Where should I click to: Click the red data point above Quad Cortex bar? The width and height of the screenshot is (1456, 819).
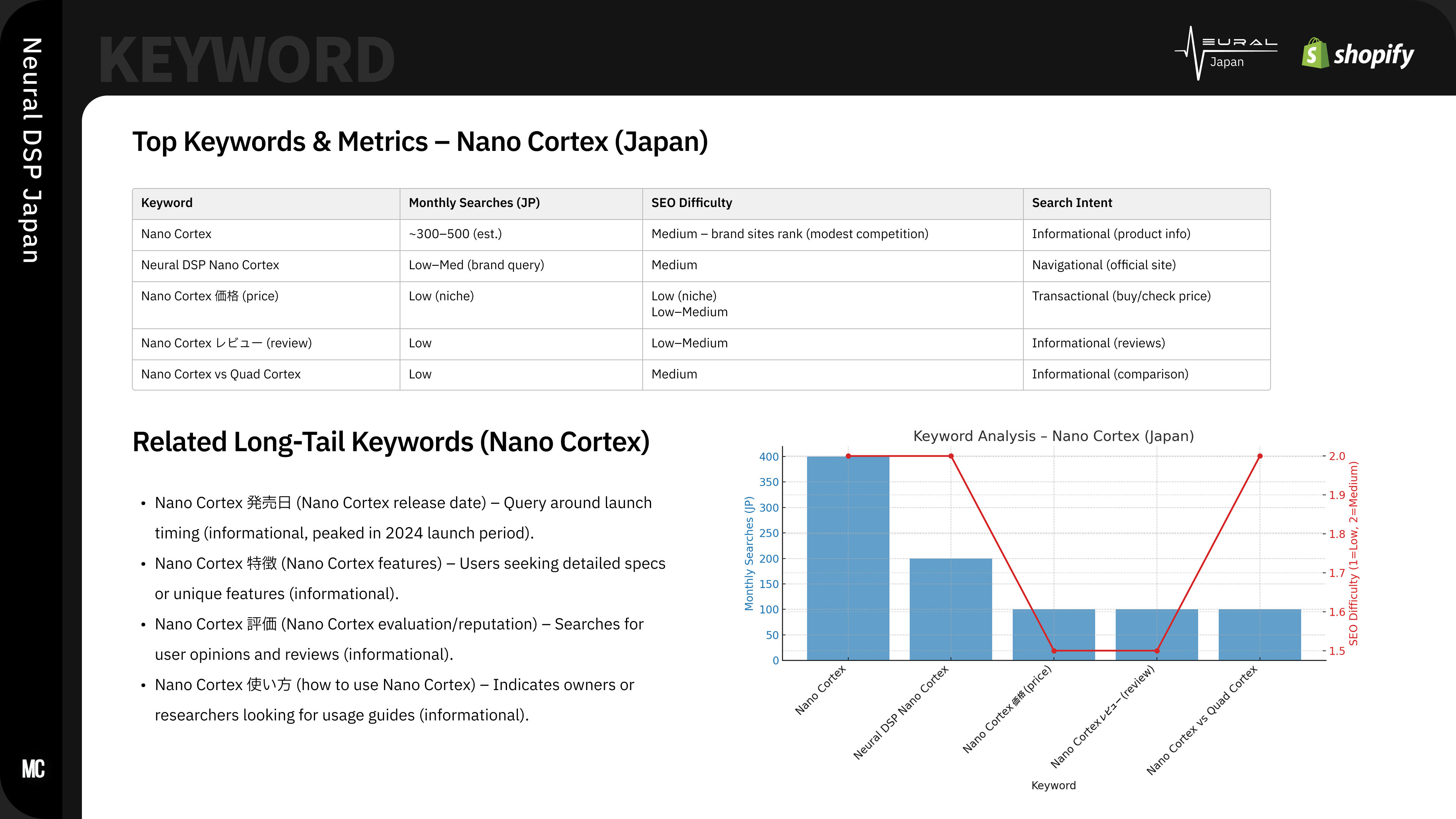tap(1260, 456)
